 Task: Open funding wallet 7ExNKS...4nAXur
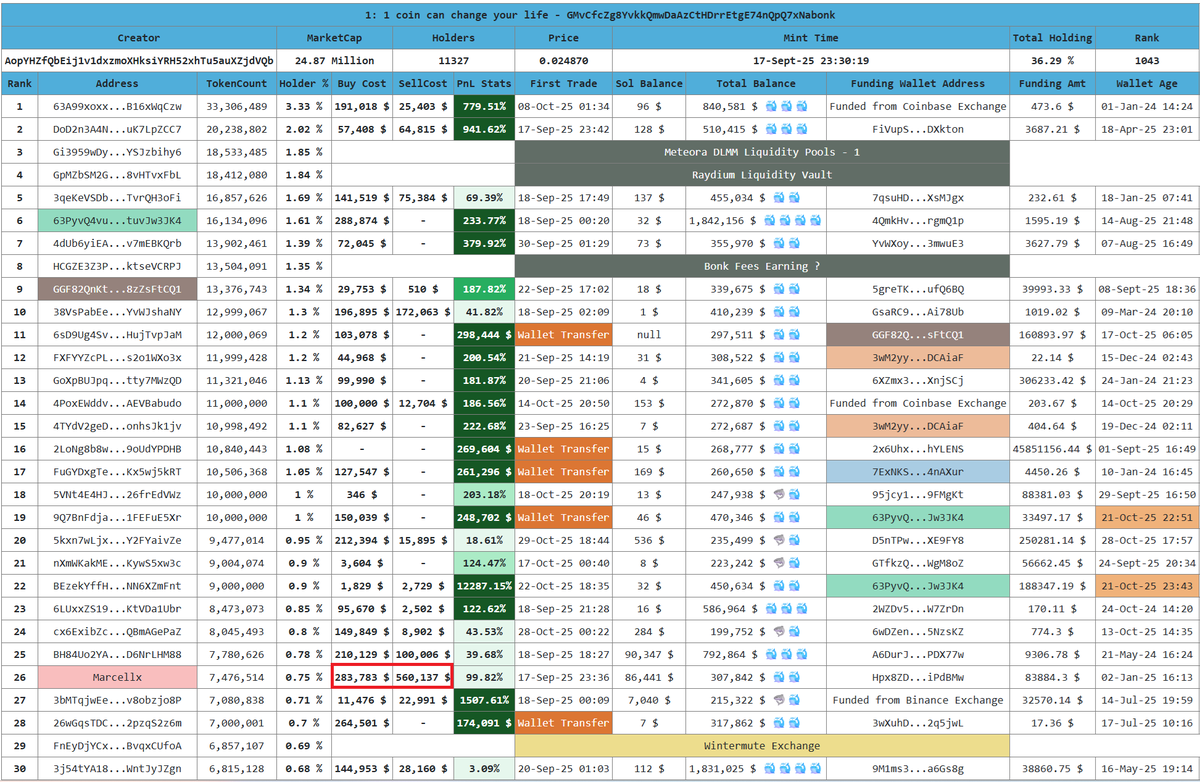tap(918, 471)
